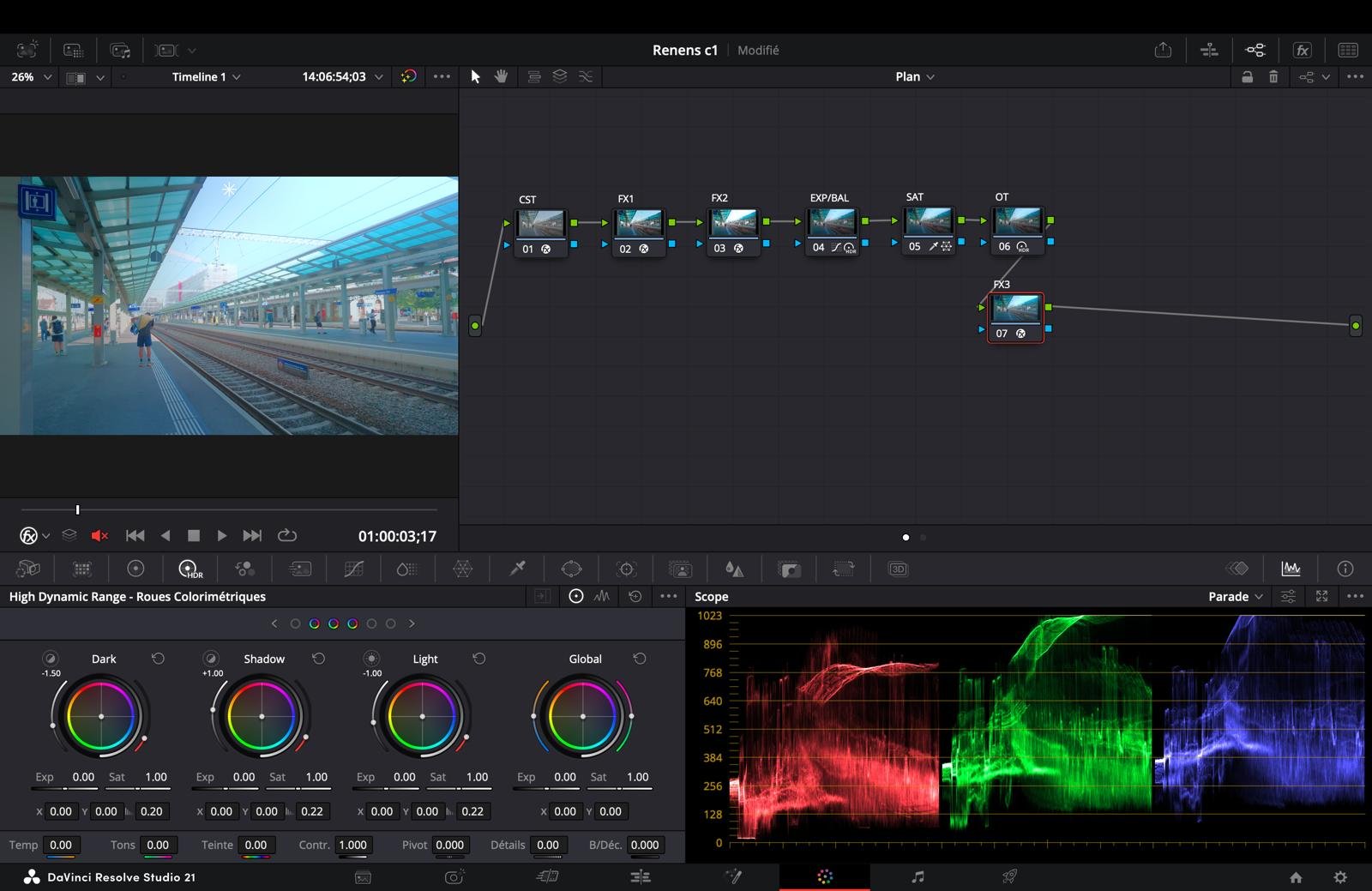Play the clip forward

point(221,536)
